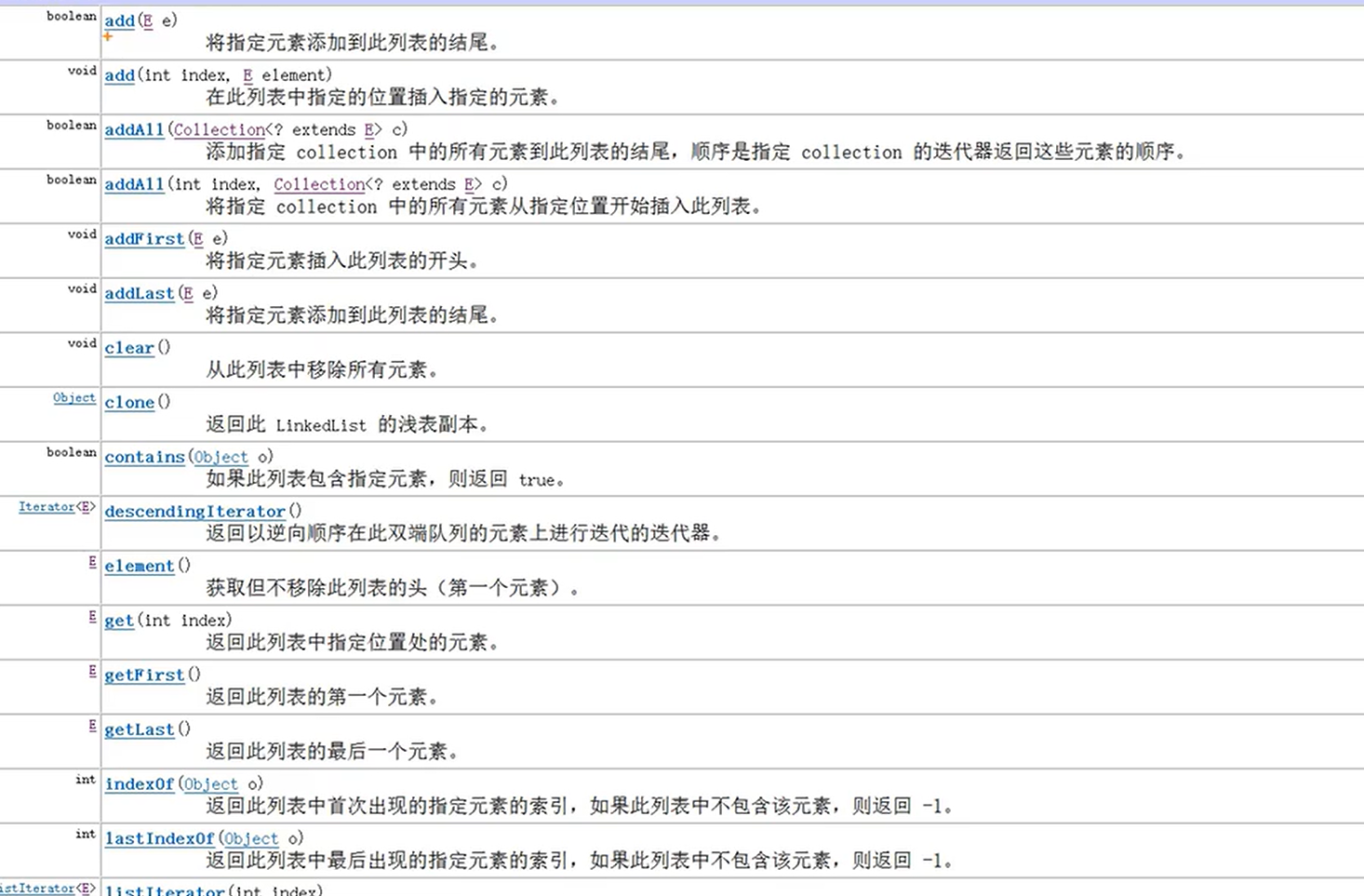This screenshot has height=896, width=1364.
Task: Open the add link for add(E e)
Action: (x=119, y=20)
